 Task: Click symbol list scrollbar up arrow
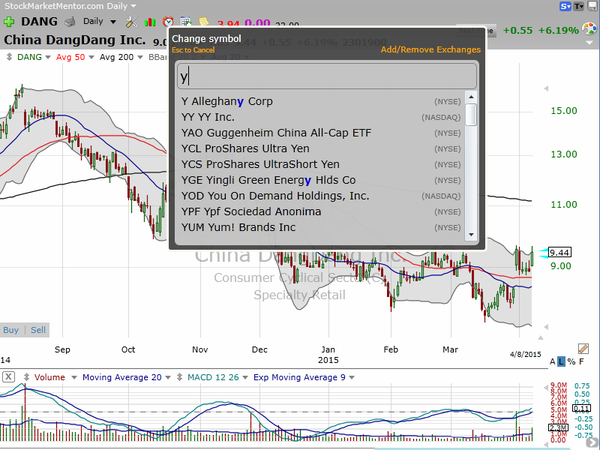(x=471, y=97)
